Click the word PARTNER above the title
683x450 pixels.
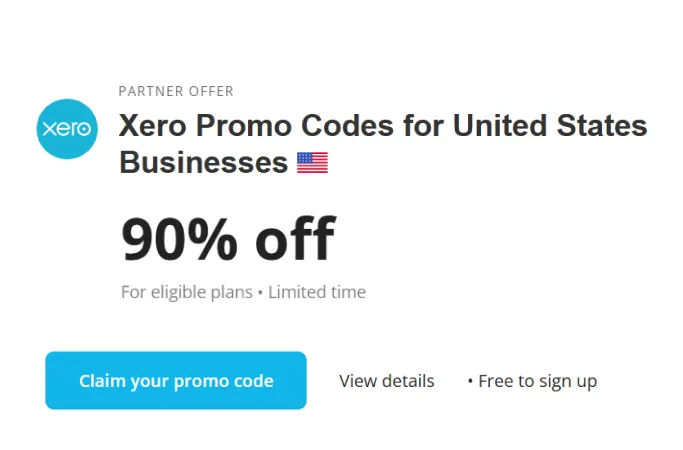[x=149, y=91]
